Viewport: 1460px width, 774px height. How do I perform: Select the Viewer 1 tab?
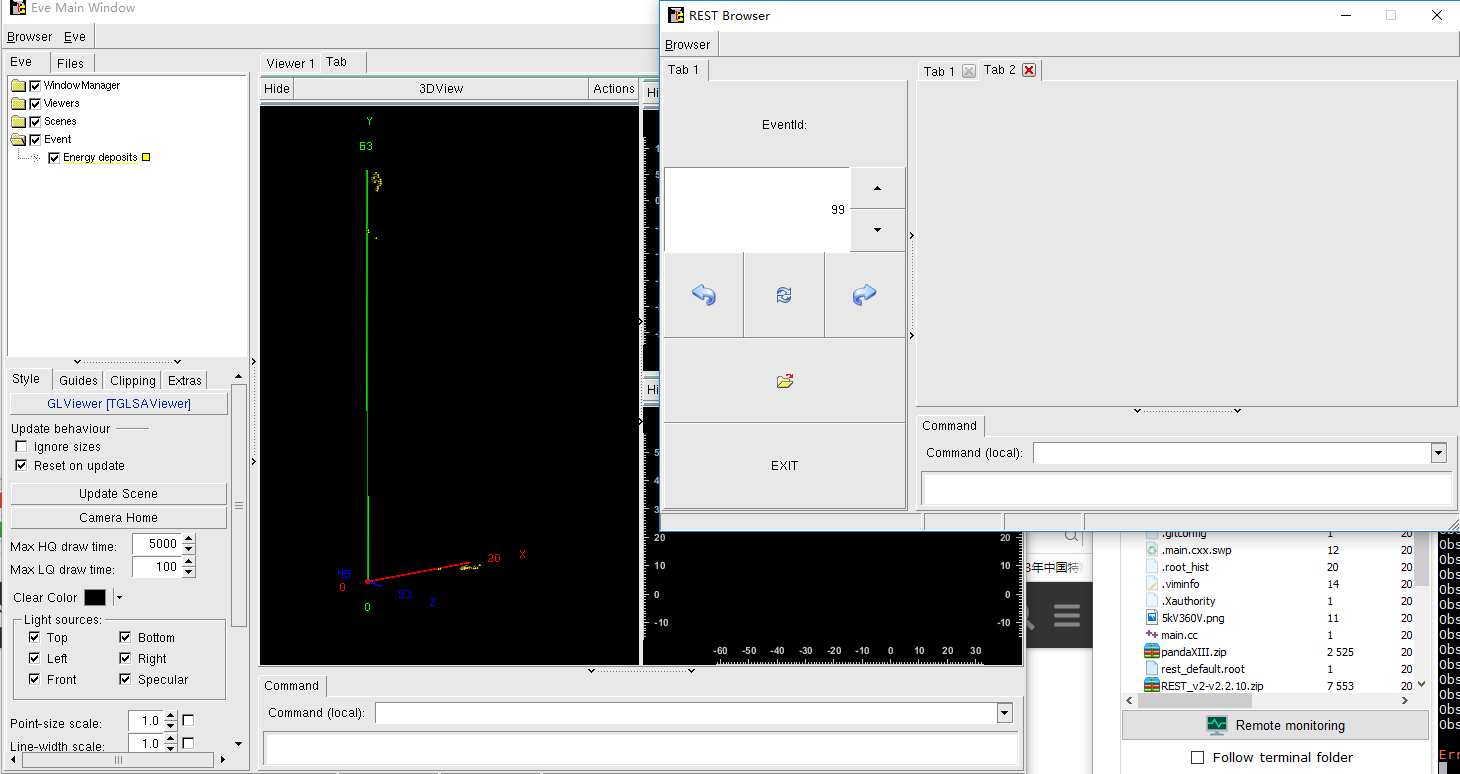click(x=290, y=63)
